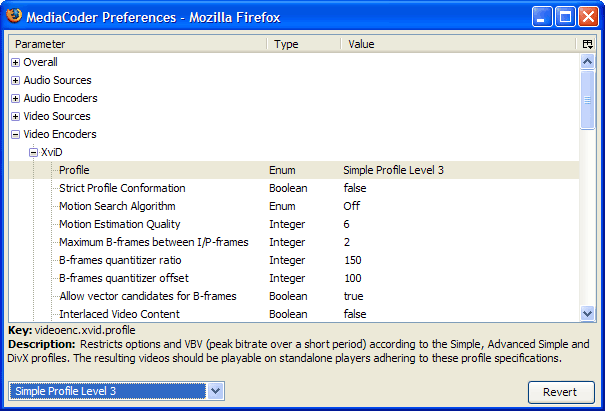Click the Audio Encoders label
The image size is (605, 411).
coord(61,98)
